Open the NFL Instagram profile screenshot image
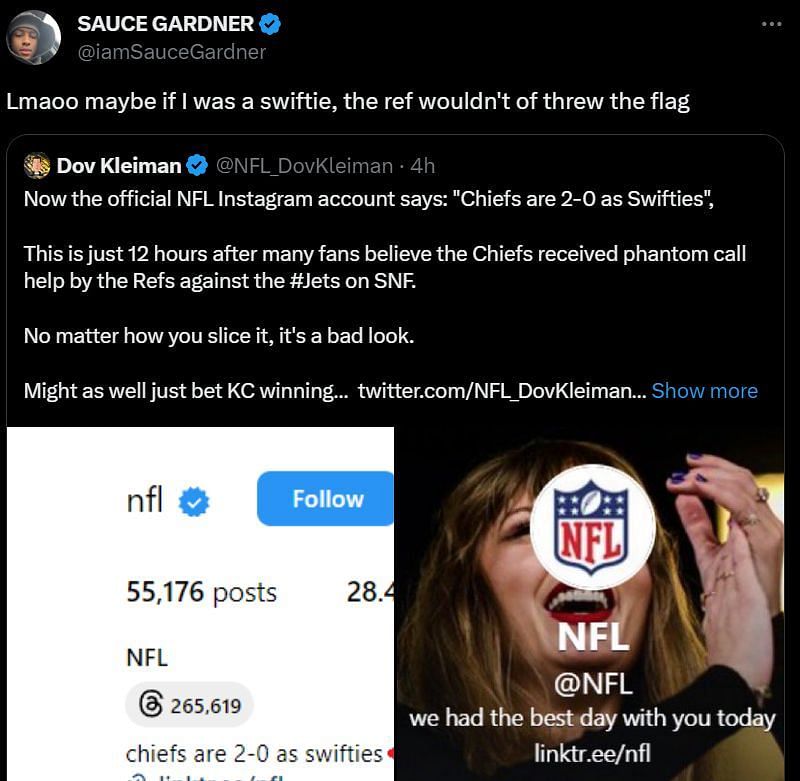Screen dimensions: 800x781 pyautogui.click(x=200, y=603)
